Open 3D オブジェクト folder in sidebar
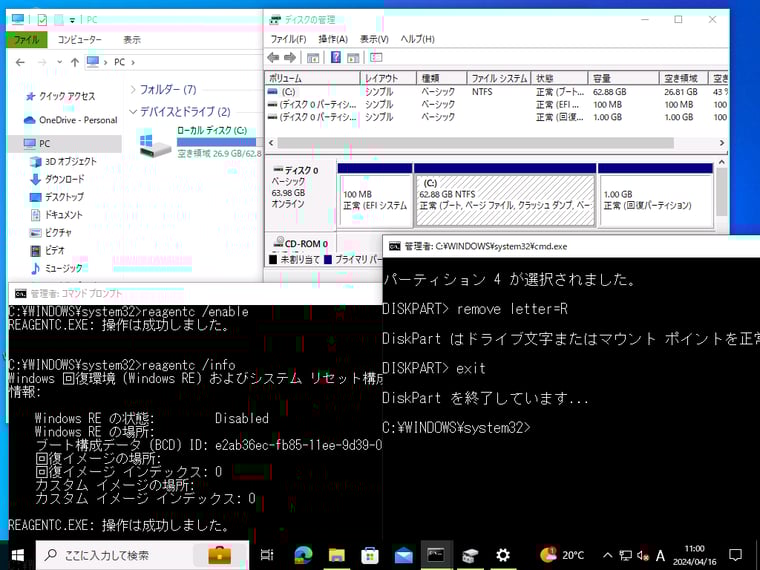The height and width of the screenshot is (570, 760). pyautogui.click(x=70, y=161)
